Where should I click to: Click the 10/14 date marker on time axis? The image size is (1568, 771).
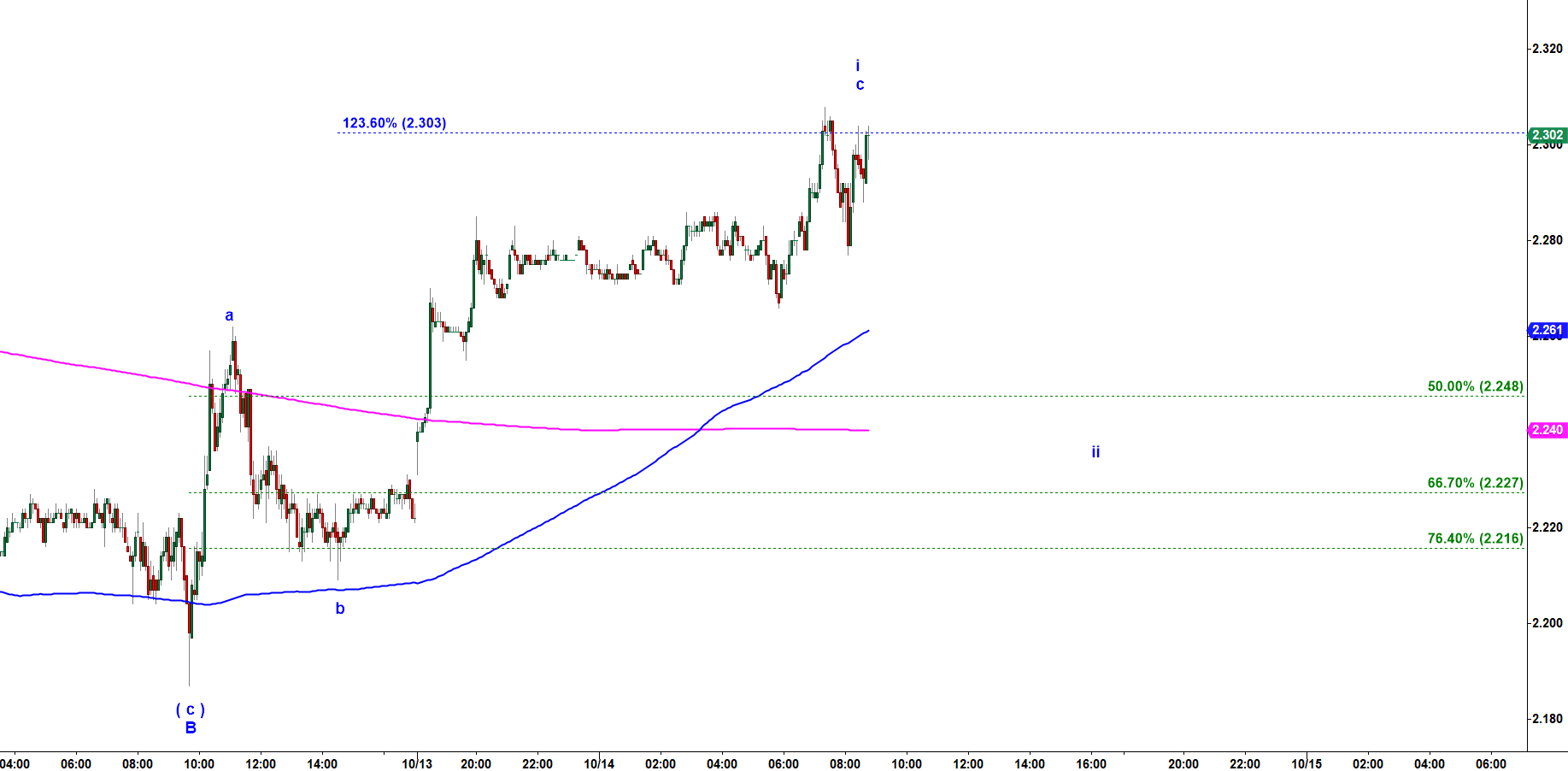pyautogui.click(x=599, y=763)
